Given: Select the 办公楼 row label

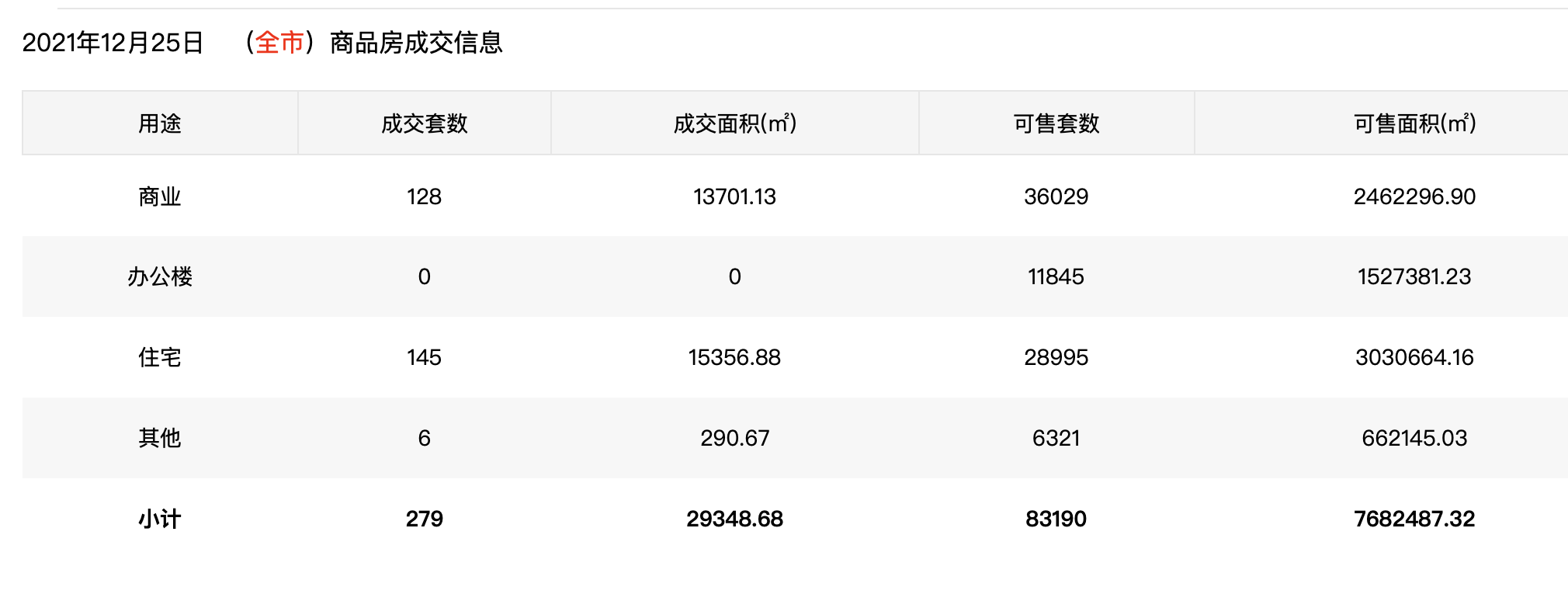Looking at the screenshot, I should (x=160, y=276).
